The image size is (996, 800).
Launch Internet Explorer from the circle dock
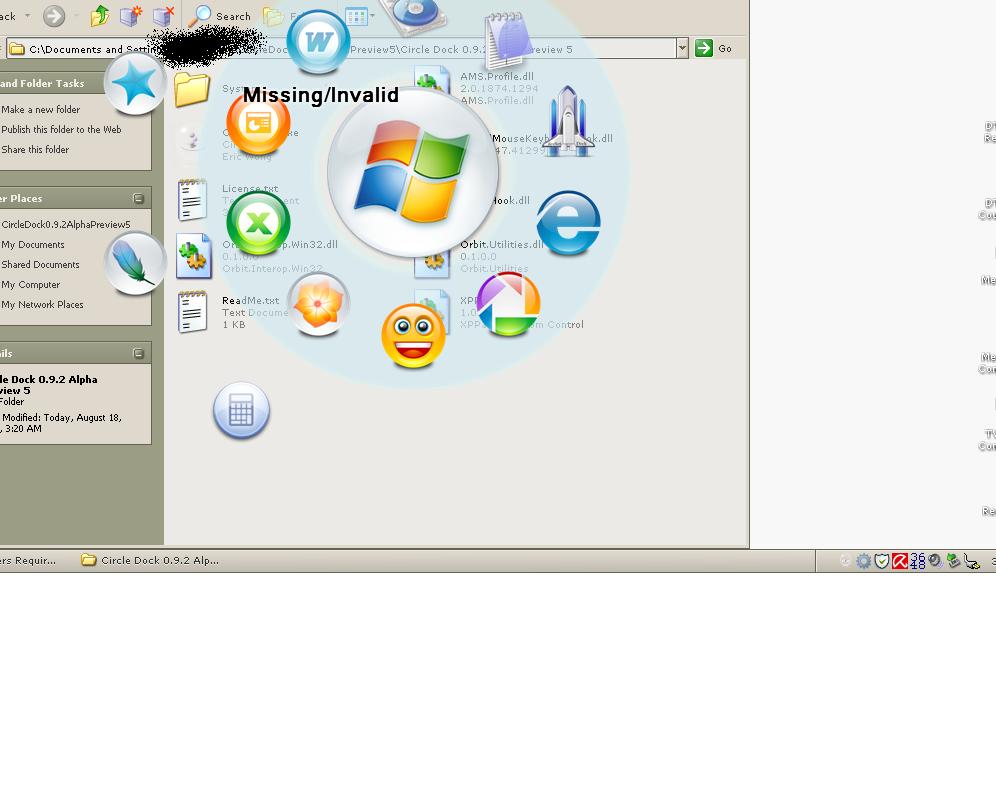pyautogui.click(x=569, y=223)
